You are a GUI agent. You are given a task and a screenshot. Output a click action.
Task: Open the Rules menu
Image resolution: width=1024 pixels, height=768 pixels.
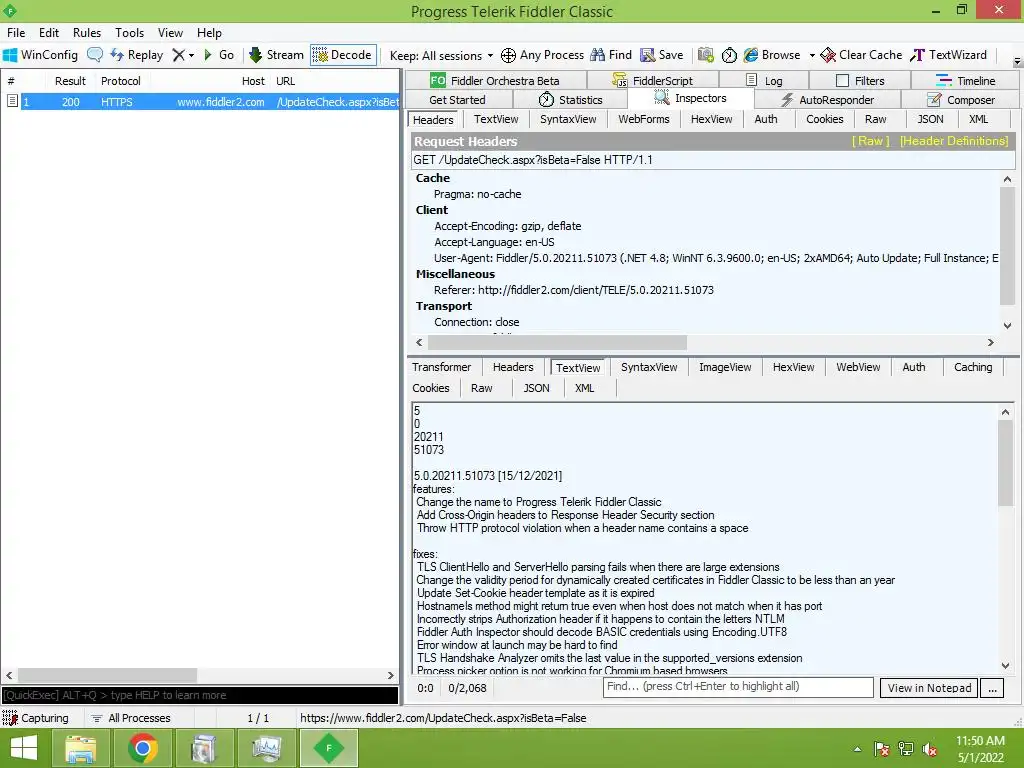[x=87, y=33]
